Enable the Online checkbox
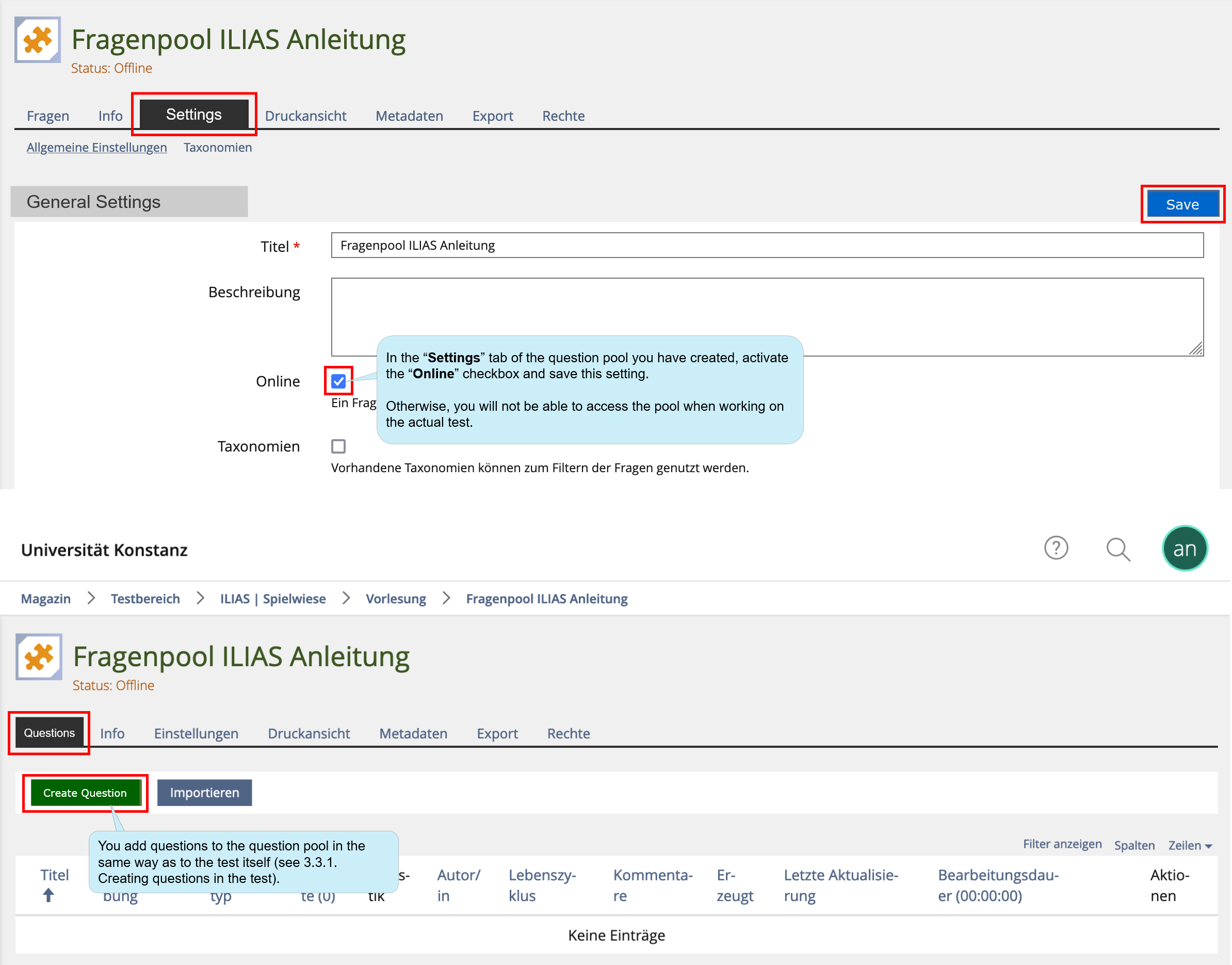Viewport: 1232px width, 965px height. (338, 381)
